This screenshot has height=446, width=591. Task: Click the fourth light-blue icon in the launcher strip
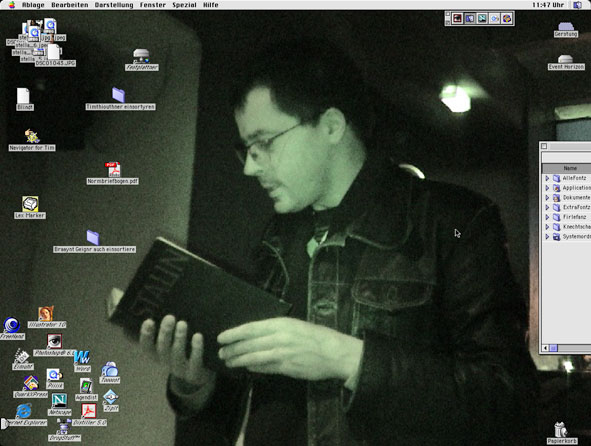(495, 18)
